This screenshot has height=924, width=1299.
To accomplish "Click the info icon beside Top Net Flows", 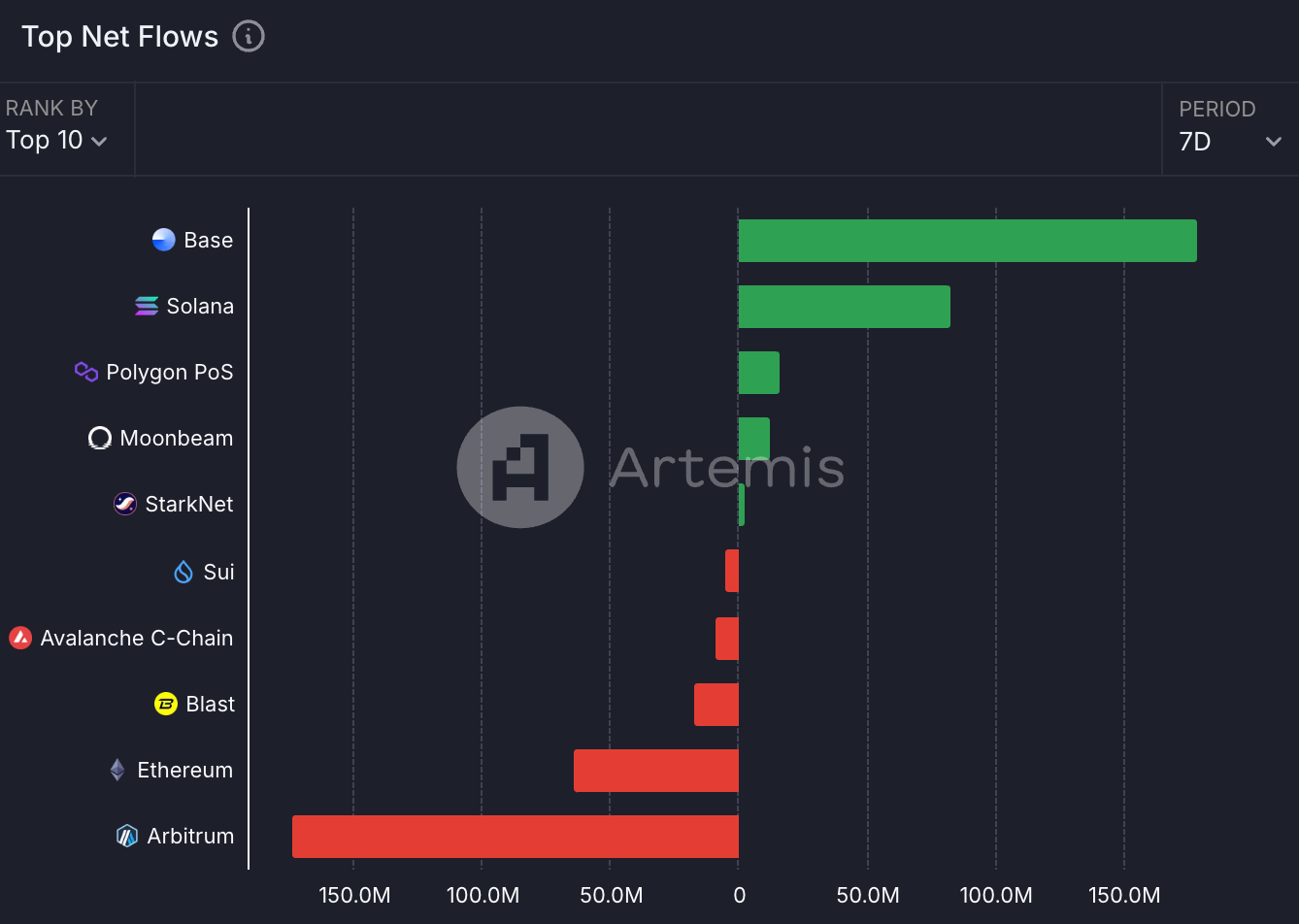I will pos(249,37).
